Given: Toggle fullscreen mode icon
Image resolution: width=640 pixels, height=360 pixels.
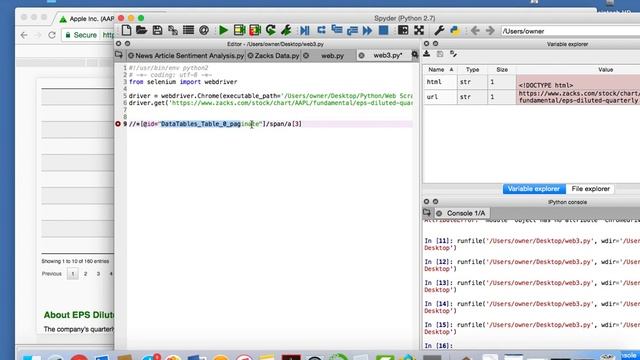Looking at the screenshot, I should pyautogui.click(x=419, y=30).
